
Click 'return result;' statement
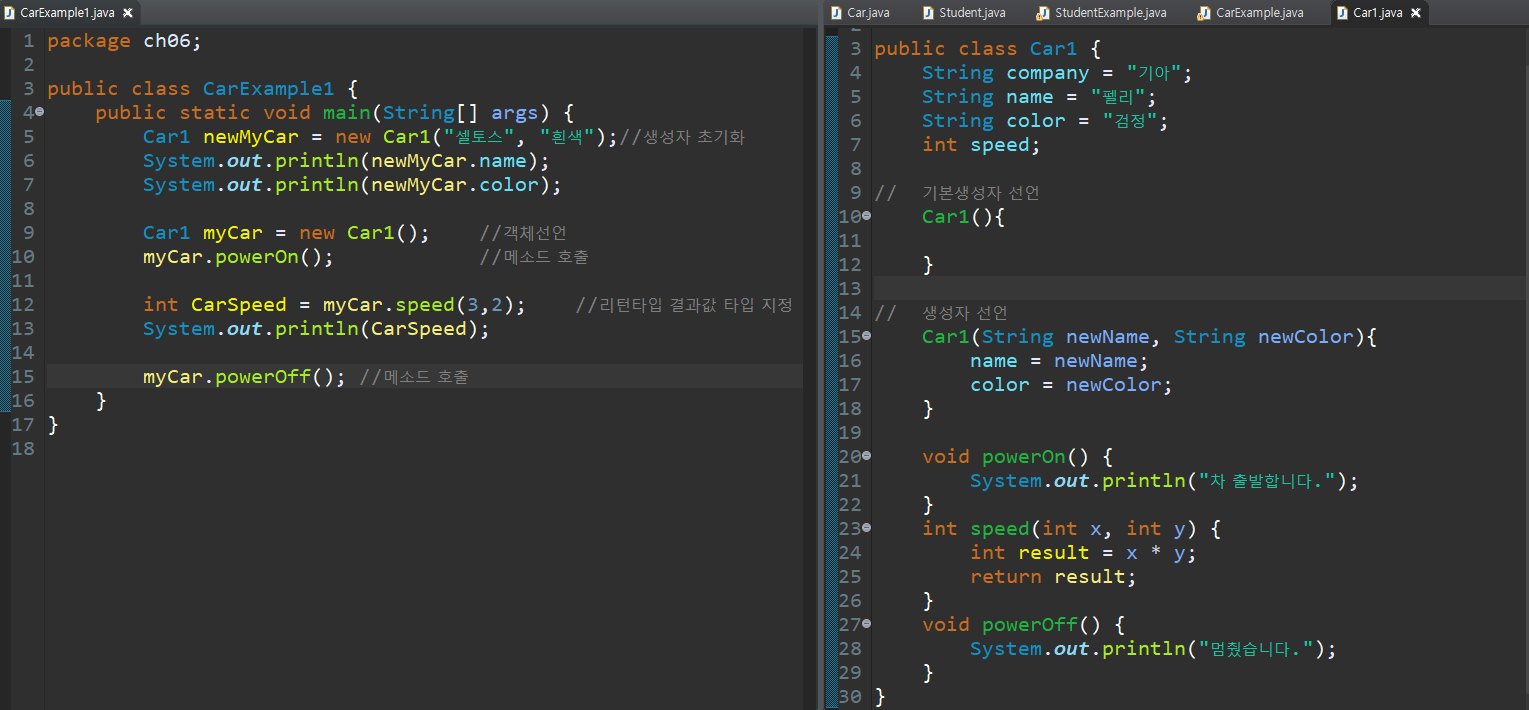1053,577
